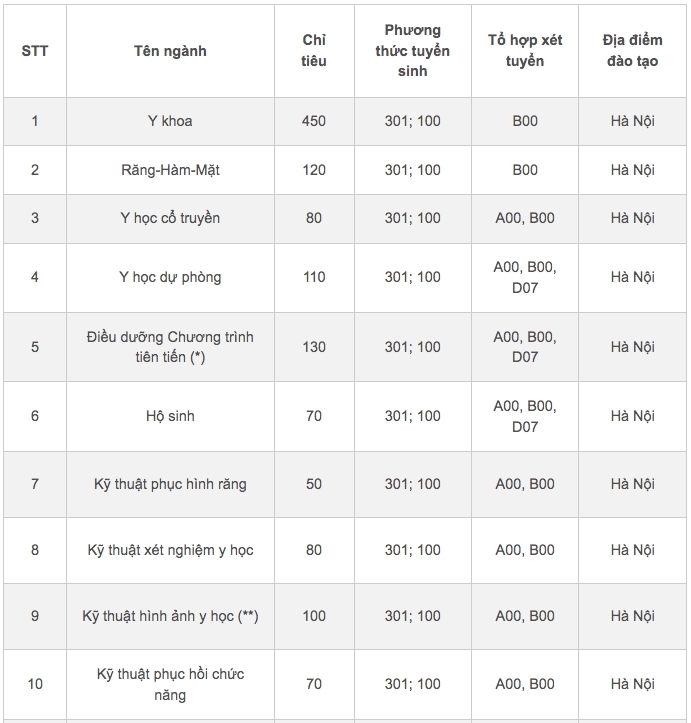Screen dimensions: 691x723
Task: Click the quota value 450 for Y khoa
Action: coord(314,121)
